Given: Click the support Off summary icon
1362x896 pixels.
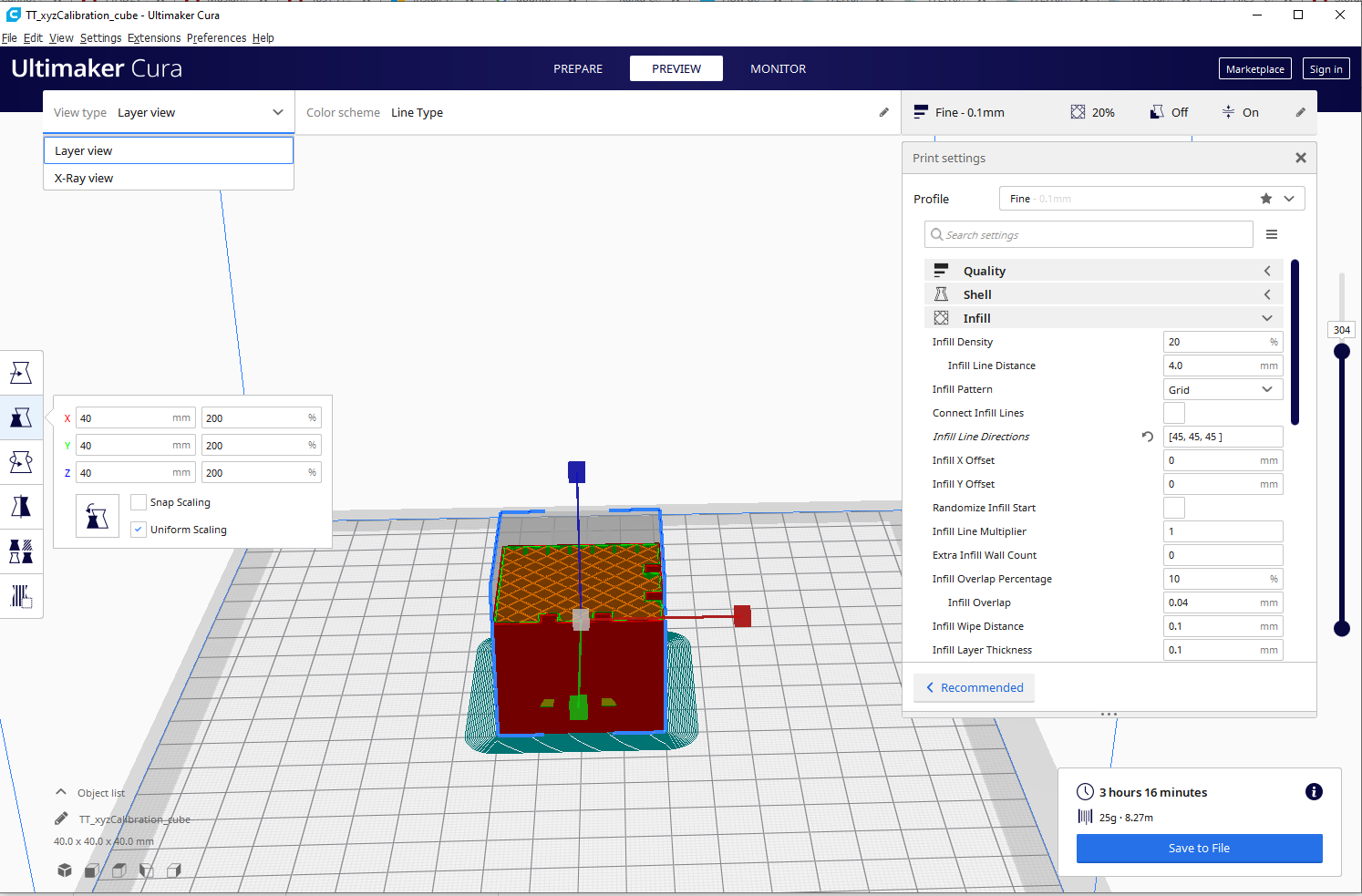Looking at the screenshot, I should 1156,112.
